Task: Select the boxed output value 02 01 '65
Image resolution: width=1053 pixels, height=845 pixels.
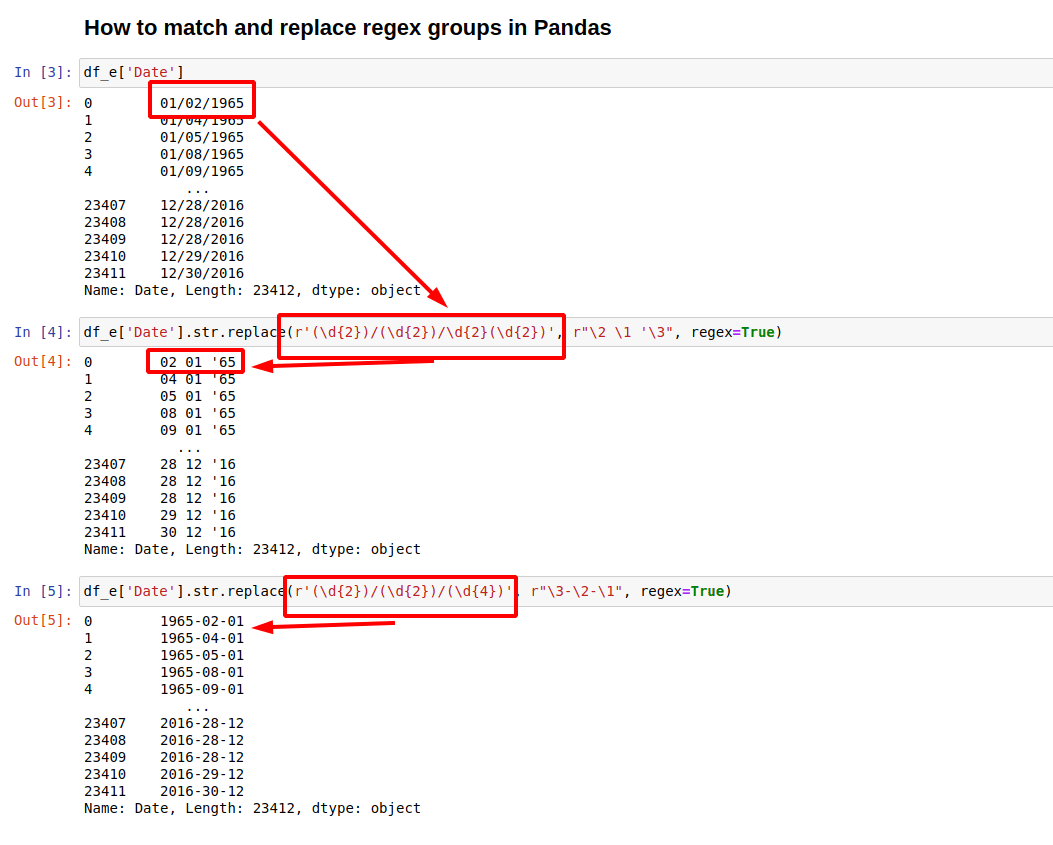Action: point(196,361)
